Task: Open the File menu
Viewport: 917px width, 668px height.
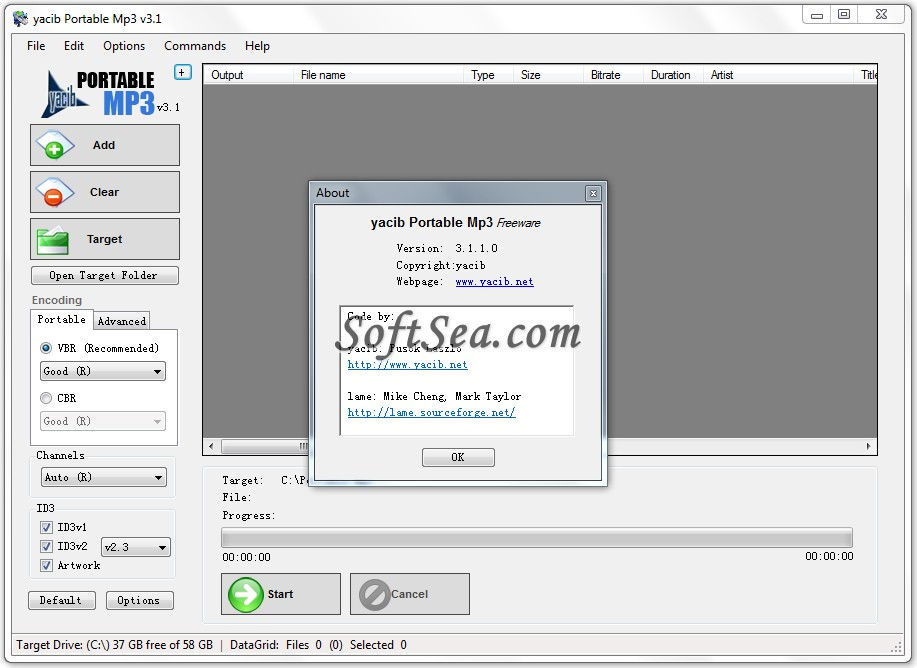Action: 36,46
